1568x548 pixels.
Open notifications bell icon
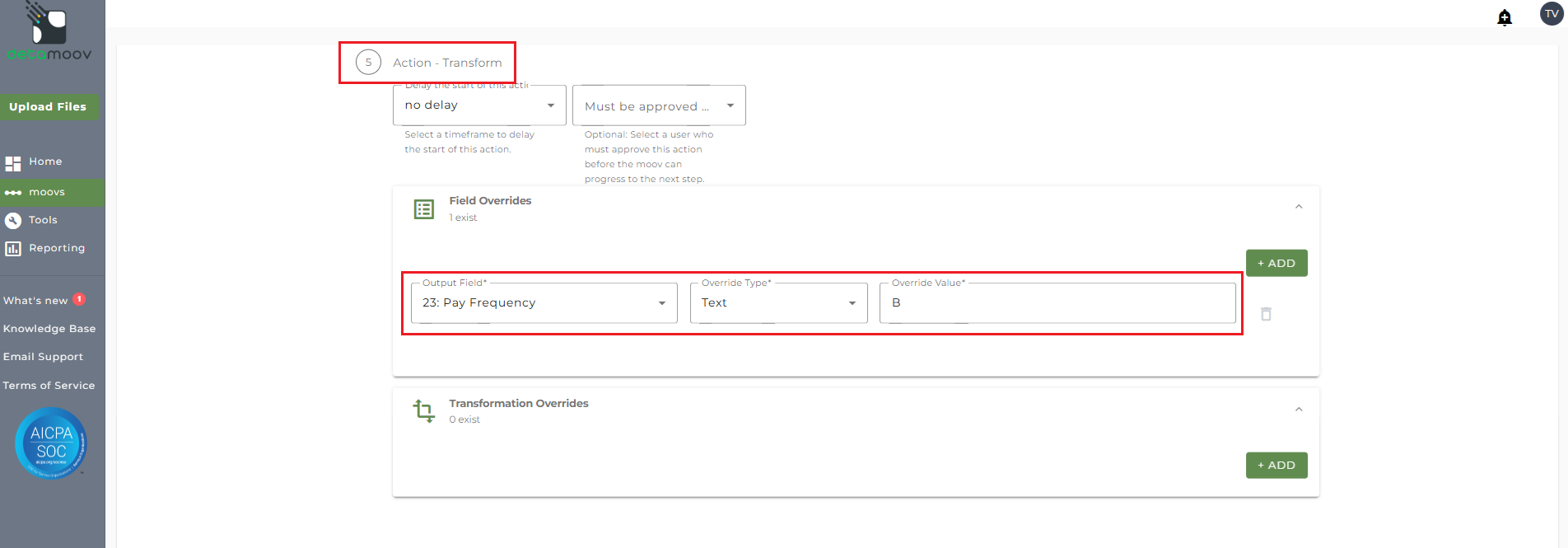[1504, 17]
